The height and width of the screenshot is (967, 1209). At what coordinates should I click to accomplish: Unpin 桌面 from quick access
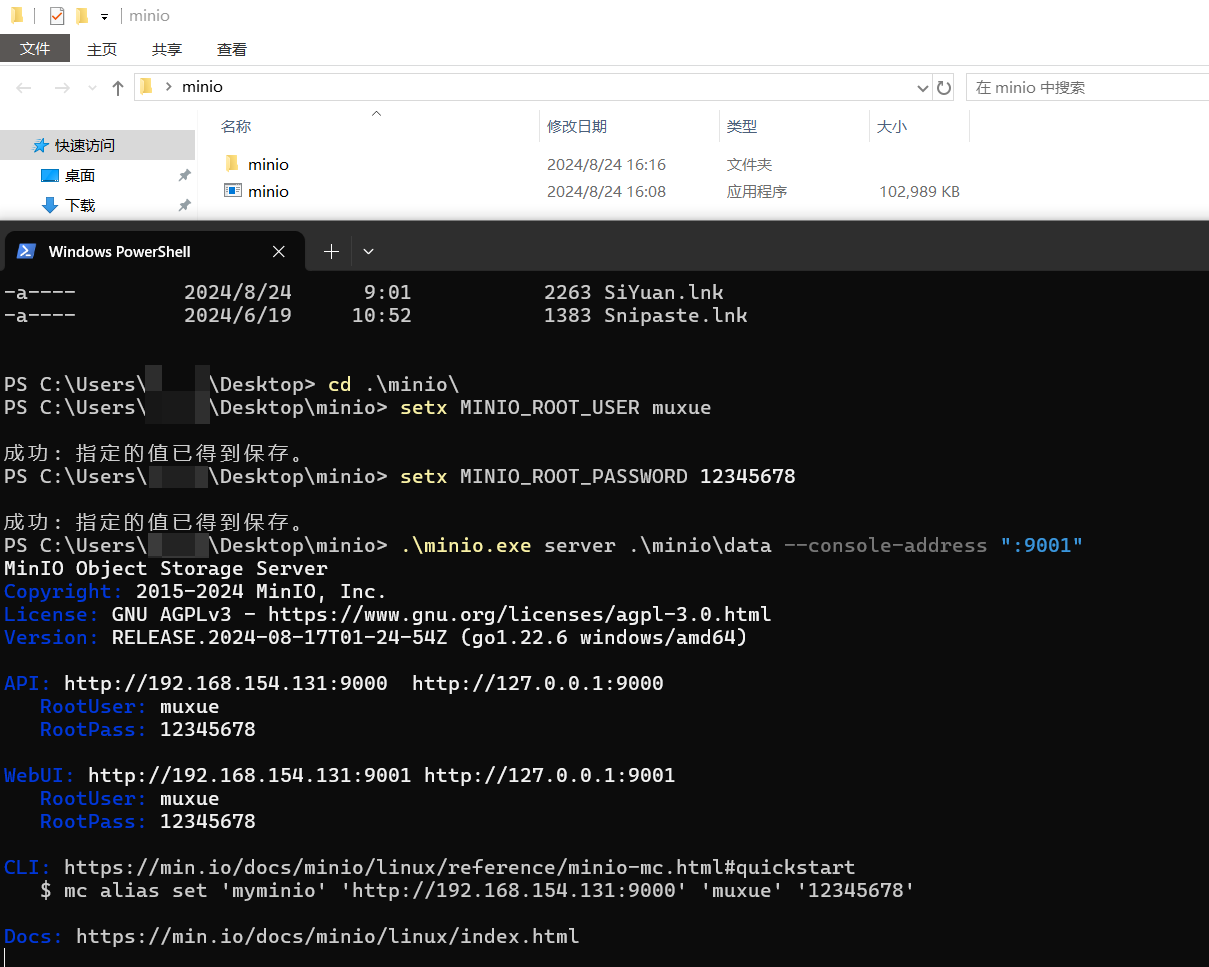pyautogui.click(x=184, y=174)
